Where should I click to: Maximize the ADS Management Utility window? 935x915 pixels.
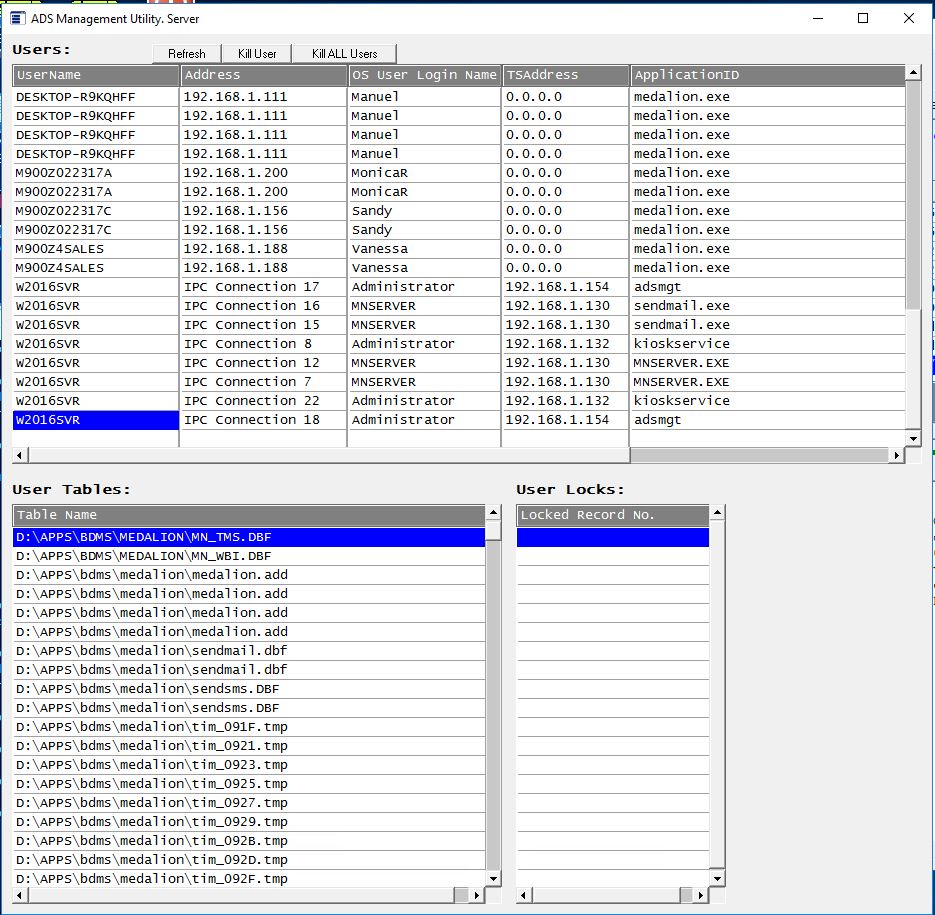(x=863, y=18)
